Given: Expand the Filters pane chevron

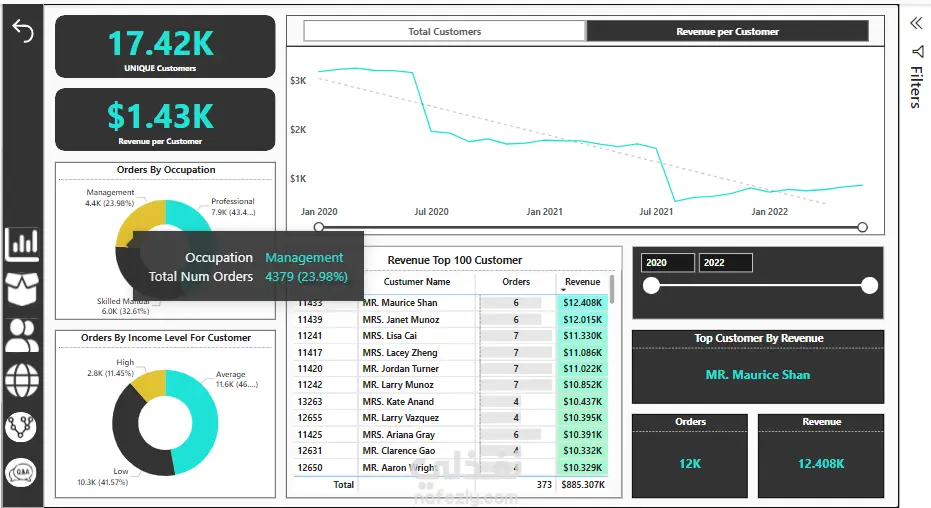Looking at the screenshot, I should (916, 23).
